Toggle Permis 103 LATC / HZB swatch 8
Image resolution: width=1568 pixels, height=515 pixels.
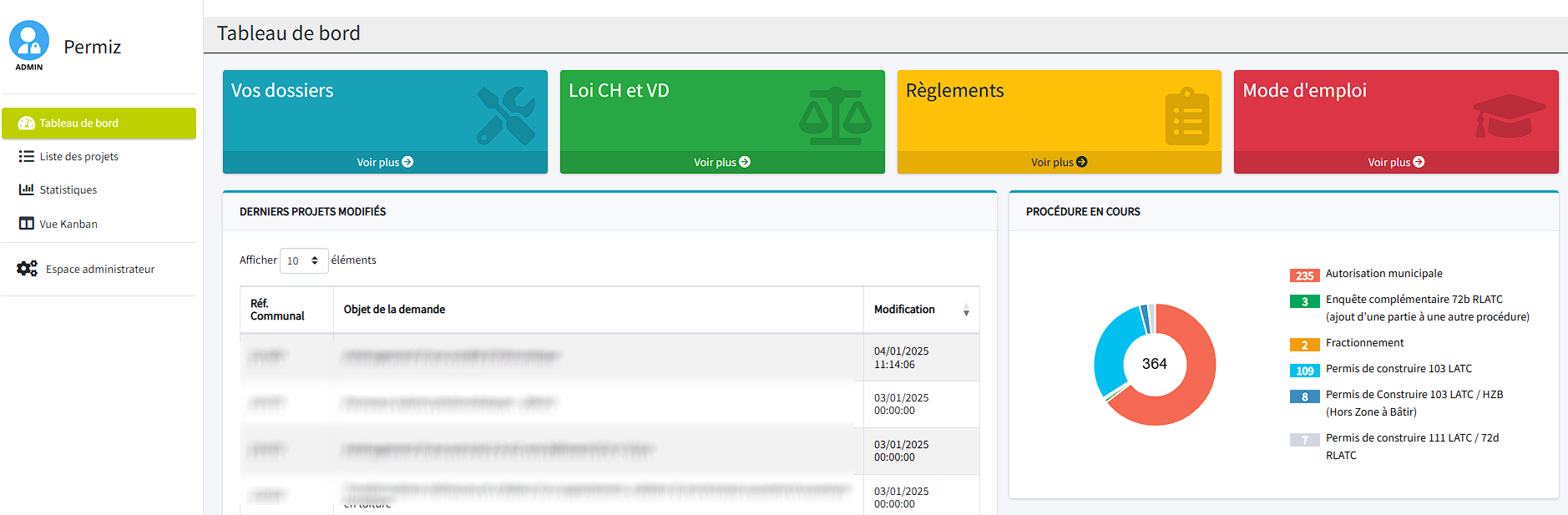click(x=1305, y=396)
